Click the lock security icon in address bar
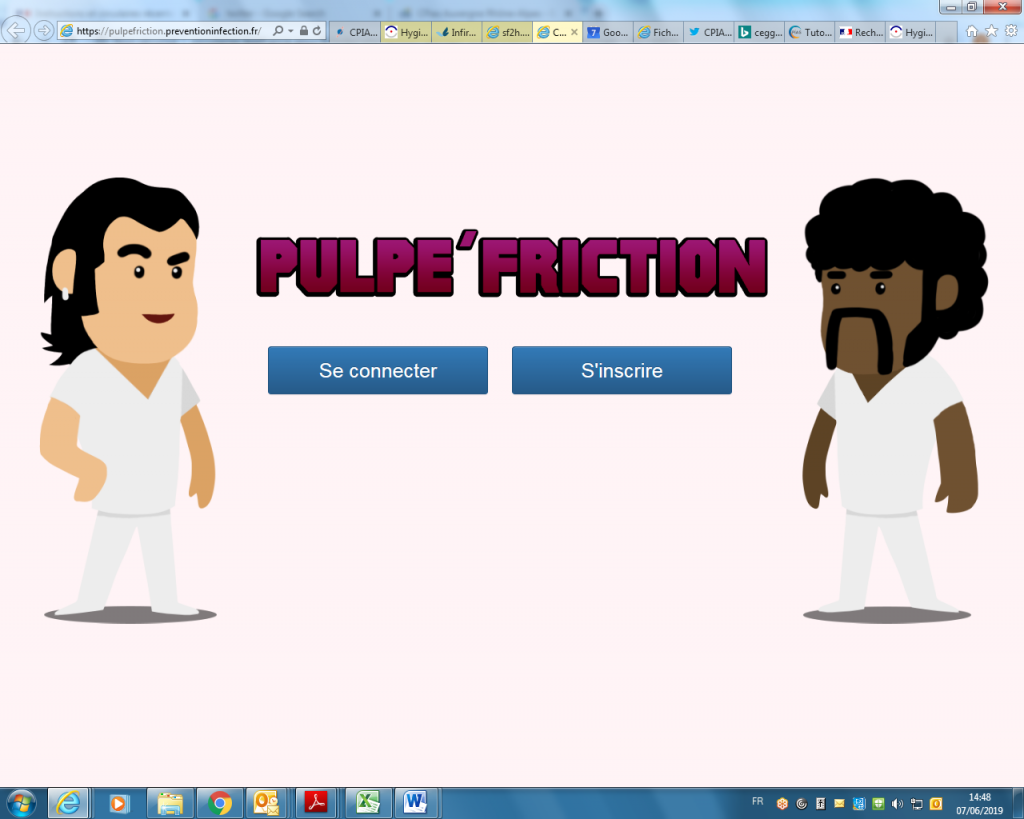The width and height of the screenshot is (1024, 819). click(x=304, y=31)
